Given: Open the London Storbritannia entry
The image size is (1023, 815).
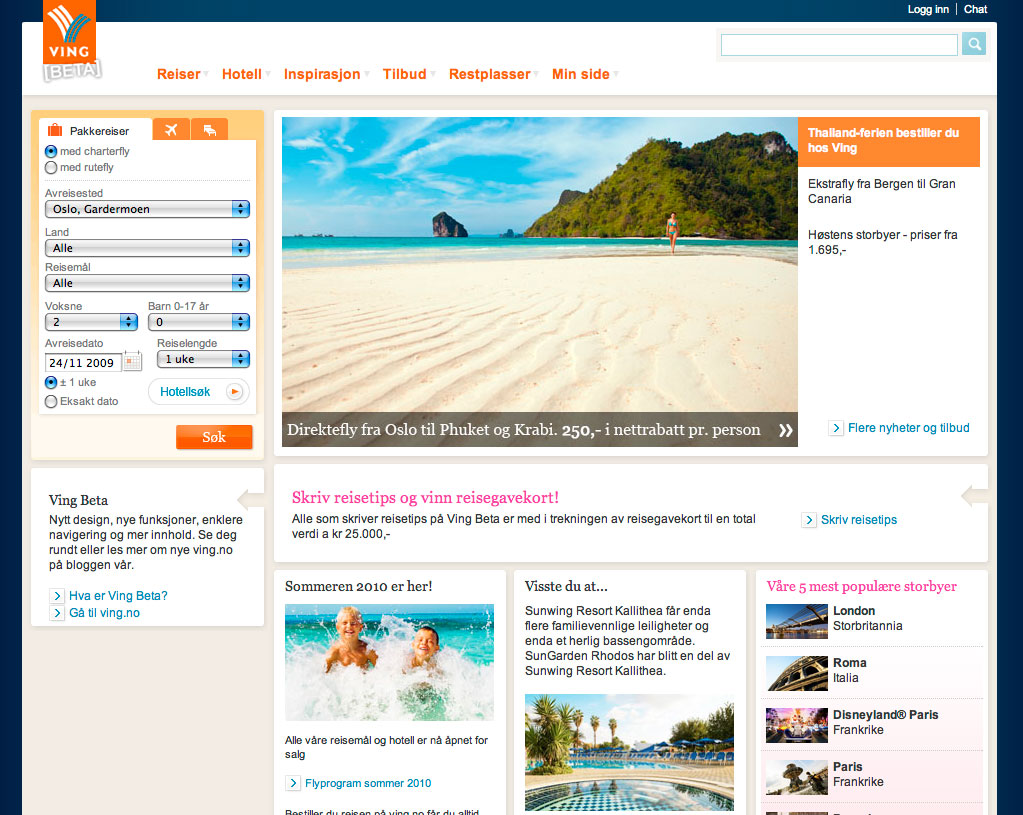Looking at the screenshot, I should 867,619.
